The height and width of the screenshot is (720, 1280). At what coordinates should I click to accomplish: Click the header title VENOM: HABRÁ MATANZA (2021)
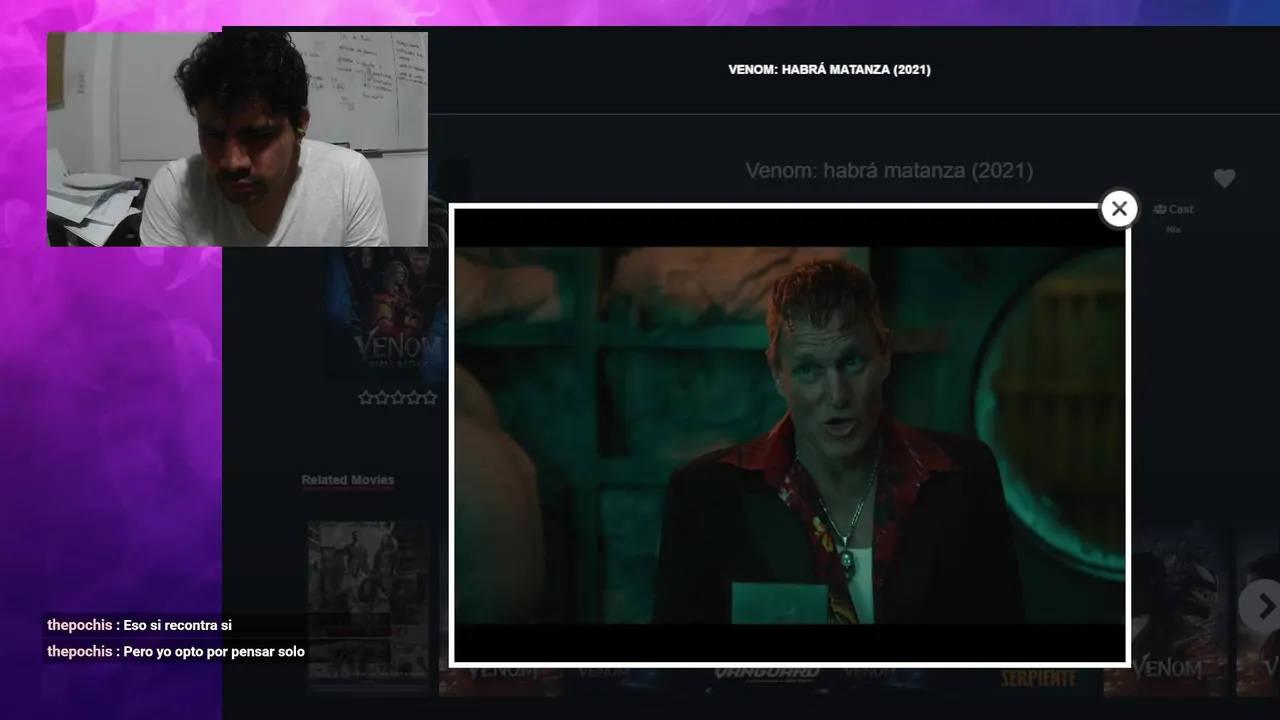829,70
